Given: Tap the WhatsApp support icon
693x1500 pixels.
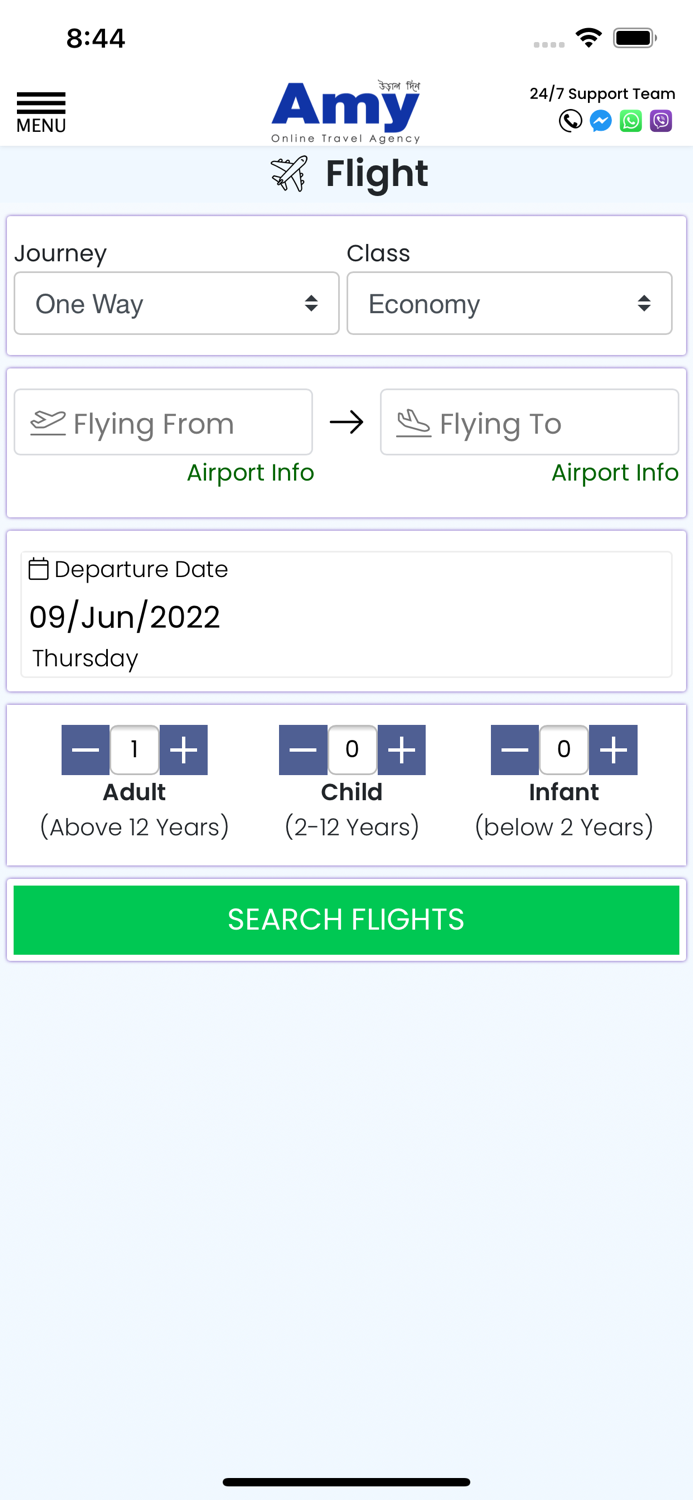Looking at the screenshot, I should click(x=631, y=121).
